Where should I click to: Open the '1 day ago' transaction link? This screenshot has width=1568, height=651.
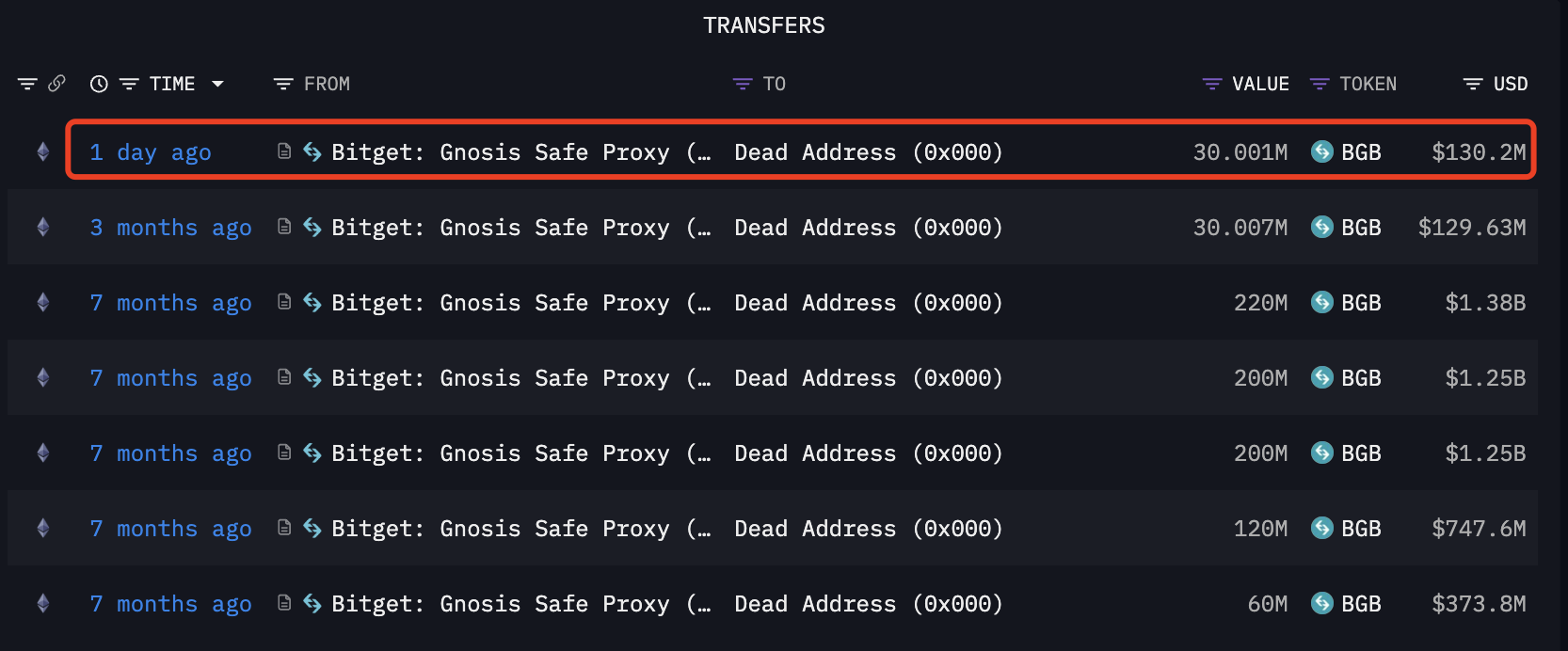pos(151,152)
